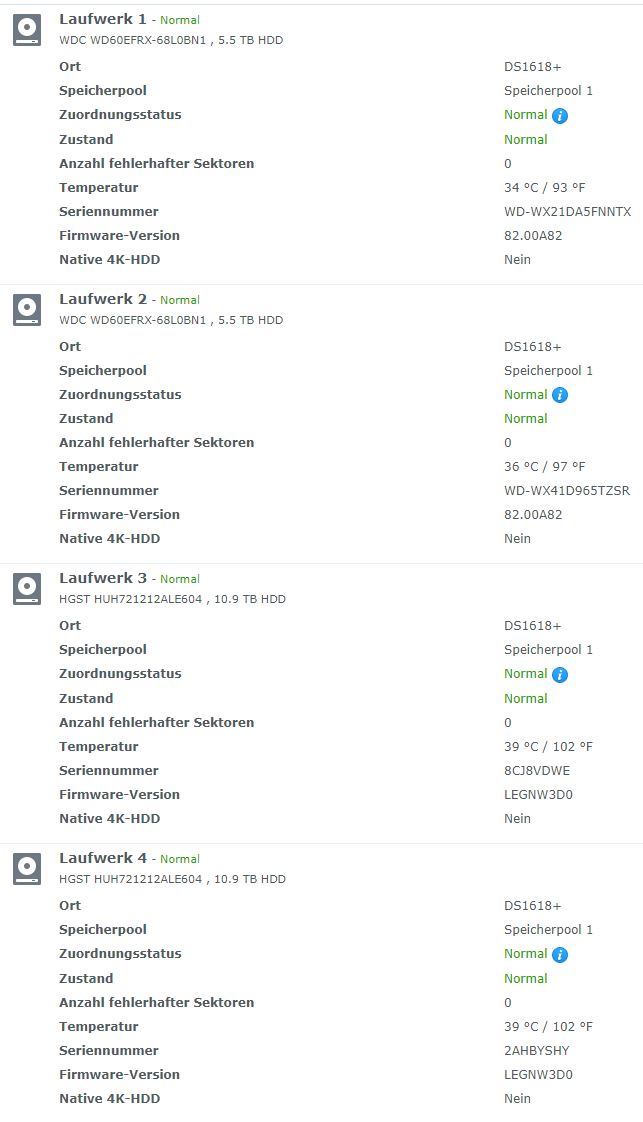Open info icon beside Laufwerk 2 Zuordnungsstatus
Viewport: 643px width, 1122px height.
pyautogui.click(x=560, y=395)
